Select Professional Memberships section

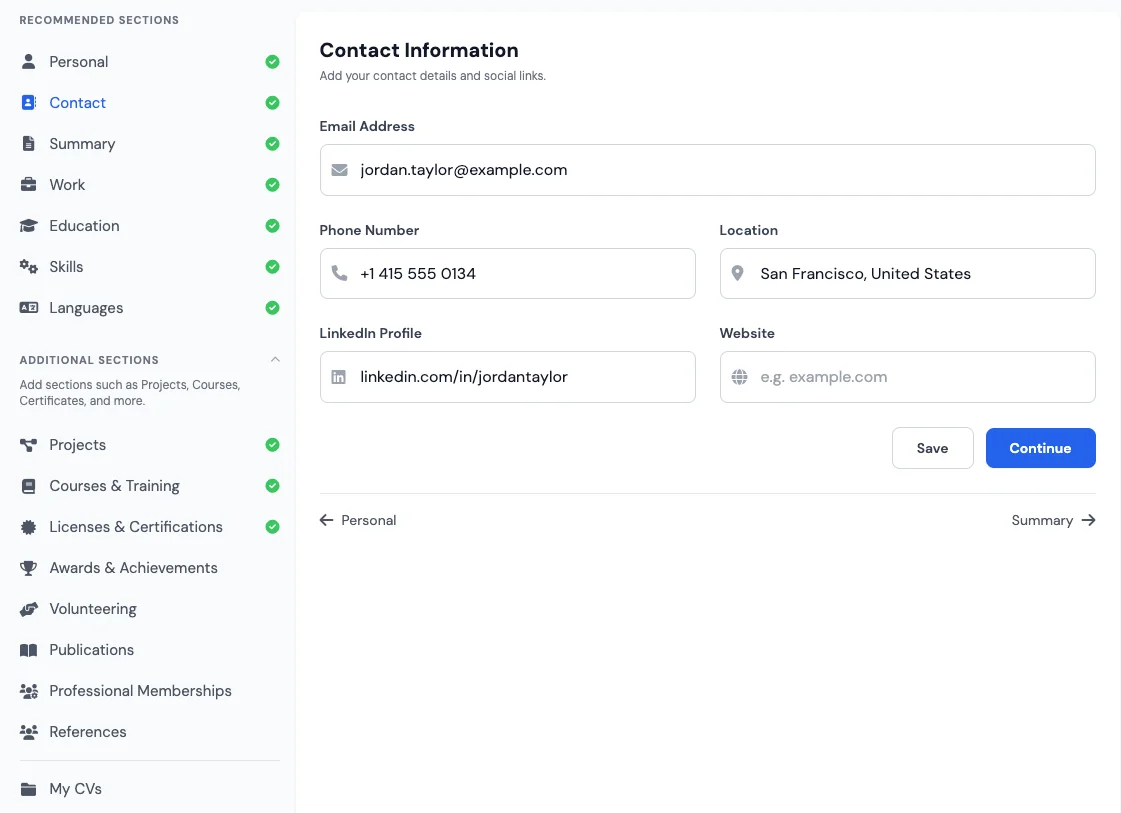click(149, 691)
